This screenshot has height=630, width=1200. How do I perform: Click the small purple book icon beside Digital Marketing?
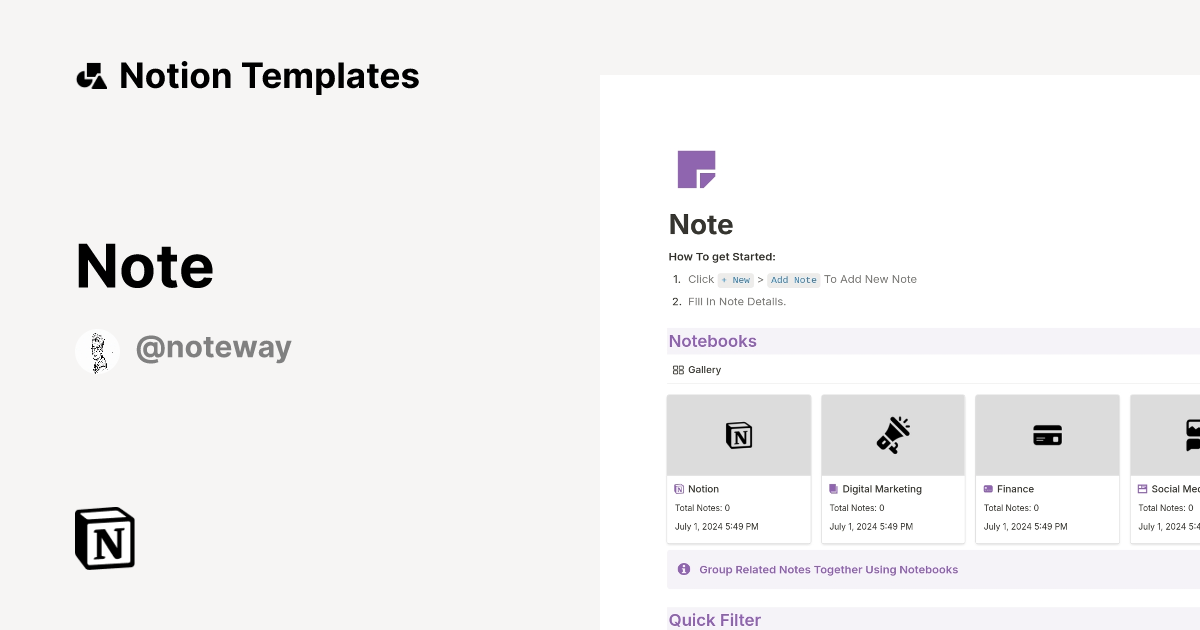click(x=834, y=489)
